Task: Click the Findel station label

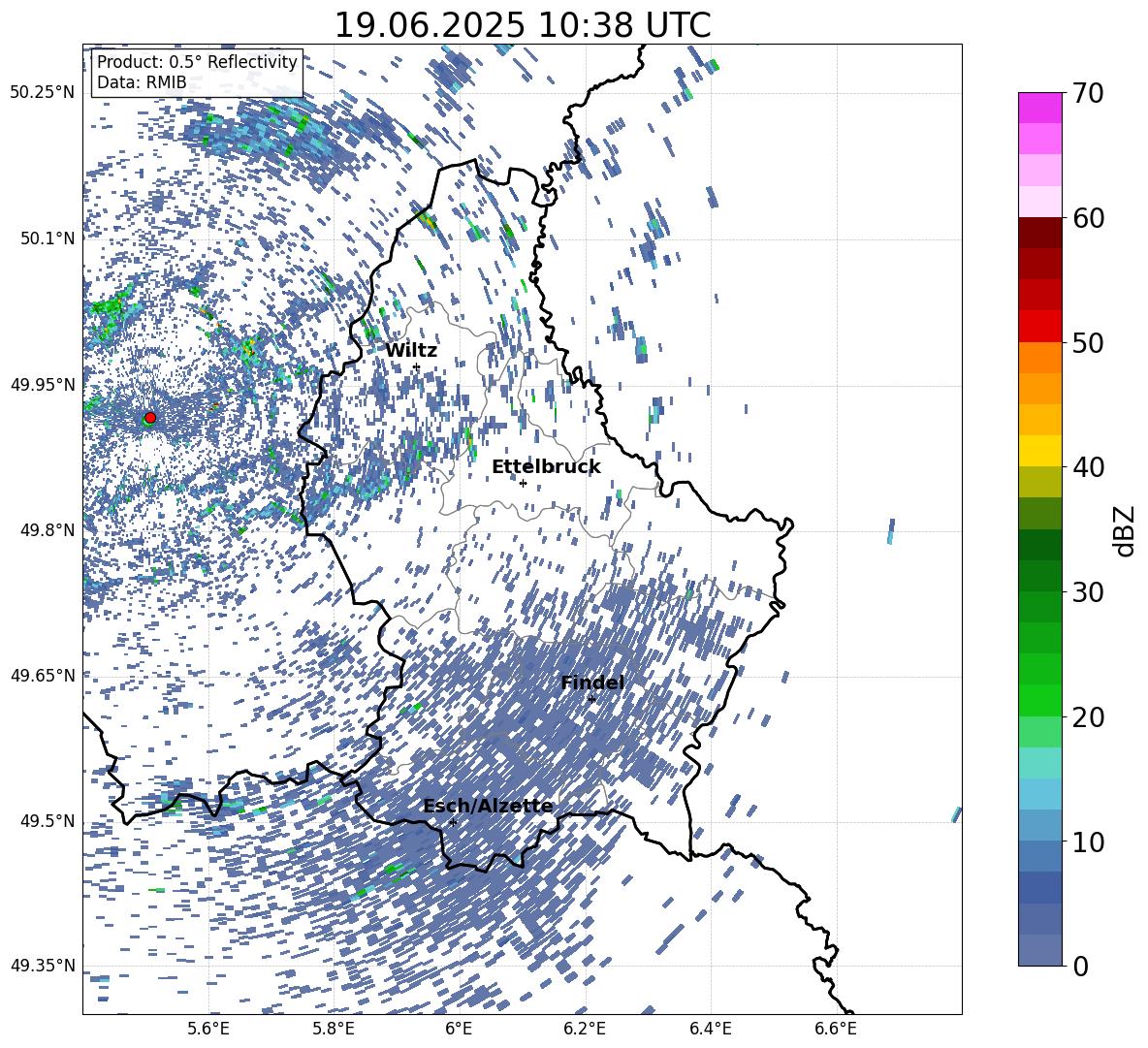Action: [592, 683]
